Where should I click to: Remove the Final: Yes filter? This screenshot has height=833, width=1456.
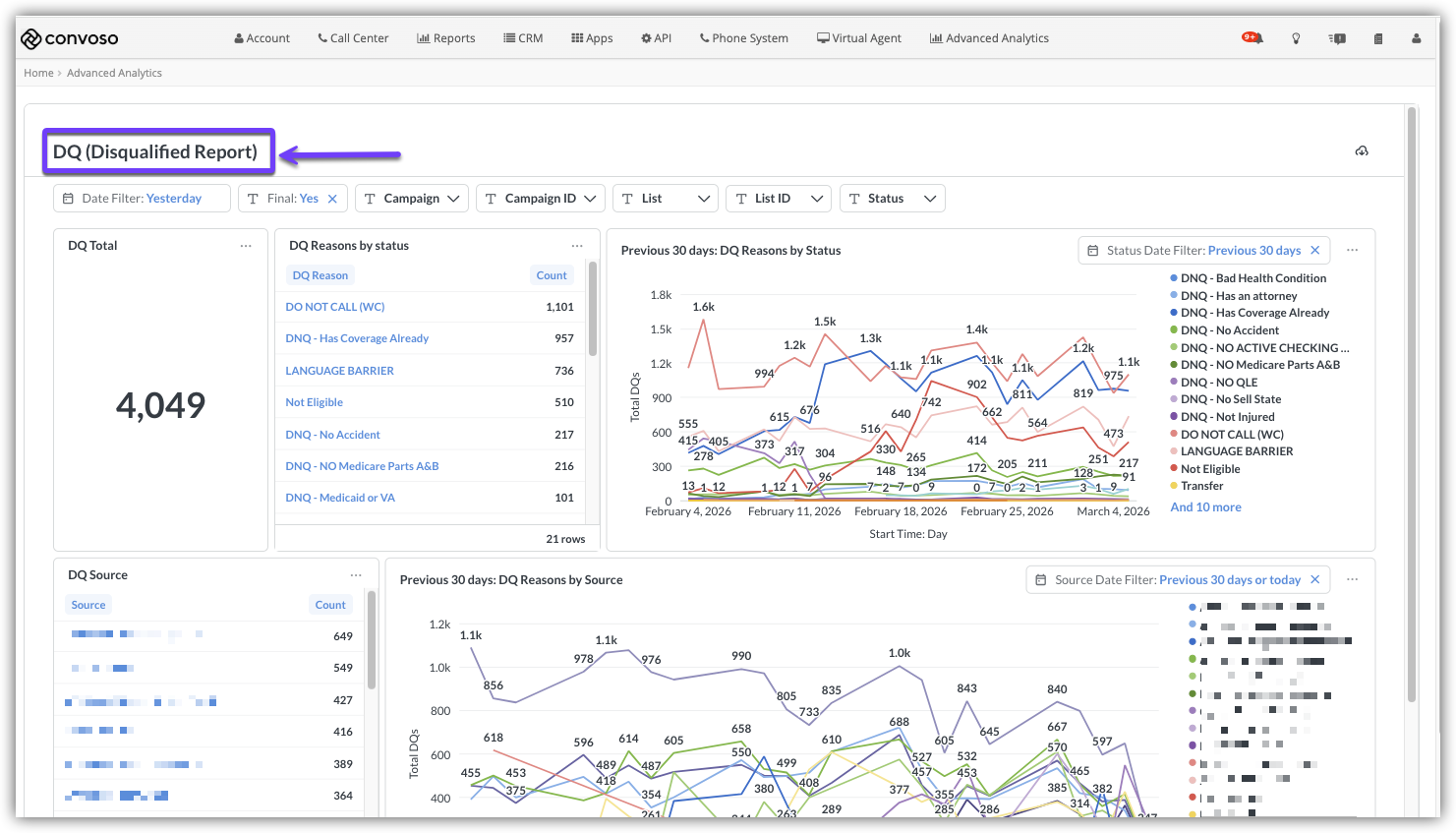tap(332, 199)
